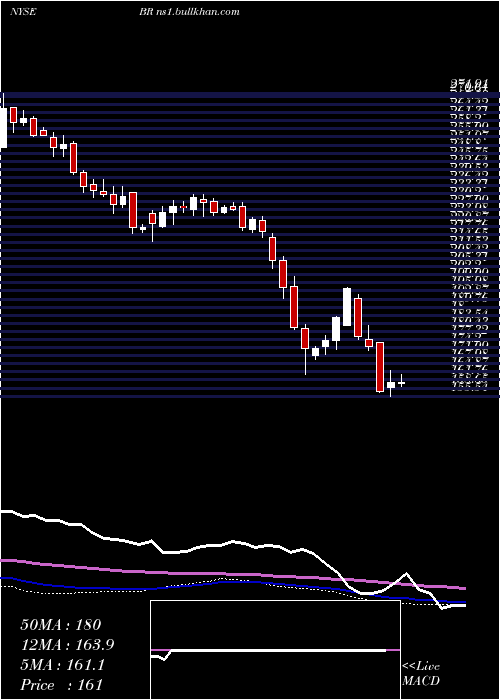500x700 pixels.
Task: Click the 12MA : 163.9 value
Action: (x=67, y=645)
